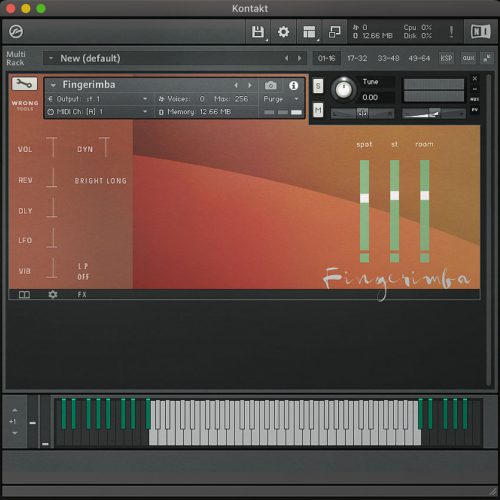Solo the Fingerimba instrument
This screenshot has height=500, width=500.
(318, 86)
